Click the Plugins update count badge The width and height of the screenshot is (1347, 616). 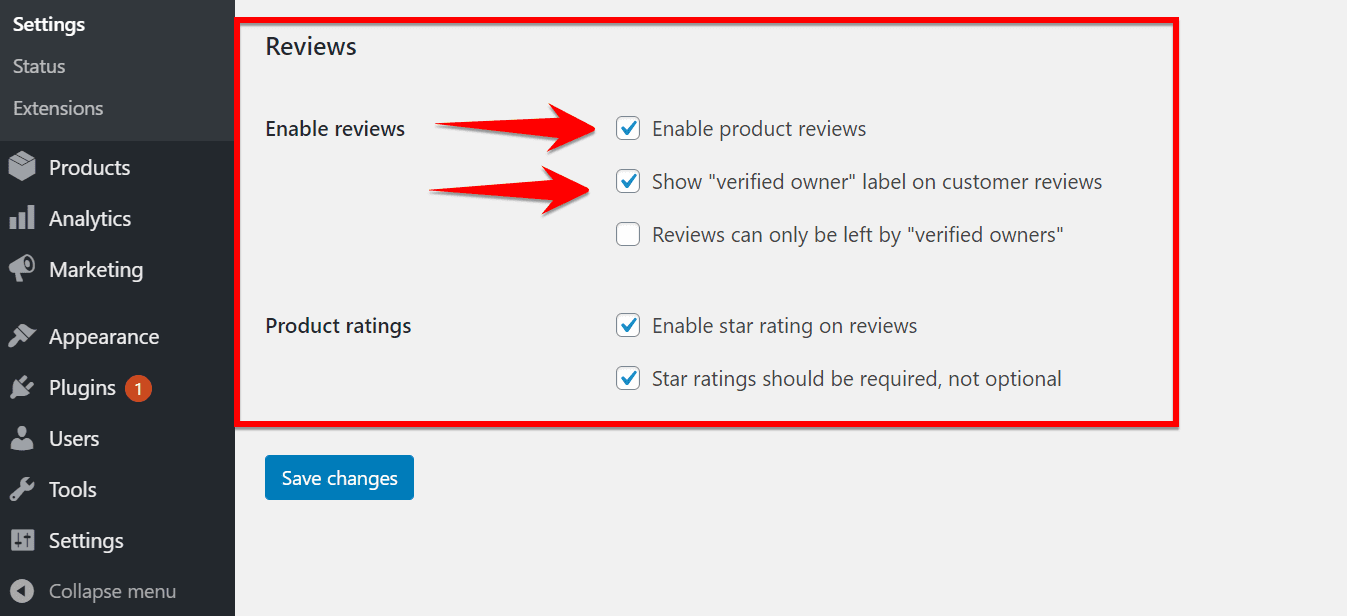(x=138, y=388)
